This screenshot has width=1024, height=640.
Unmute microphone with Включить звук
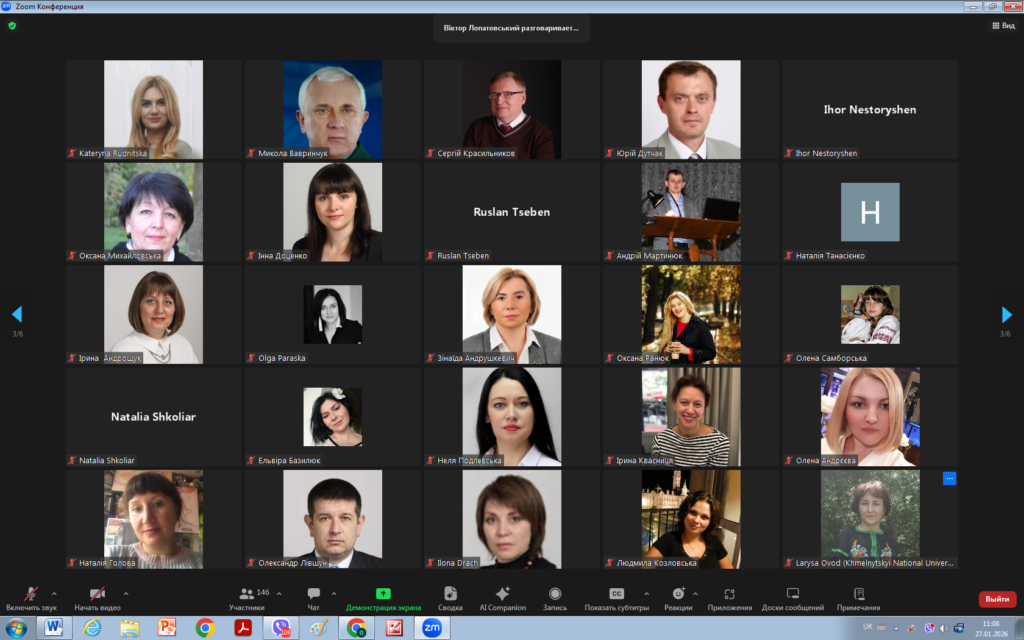point(31,597)
